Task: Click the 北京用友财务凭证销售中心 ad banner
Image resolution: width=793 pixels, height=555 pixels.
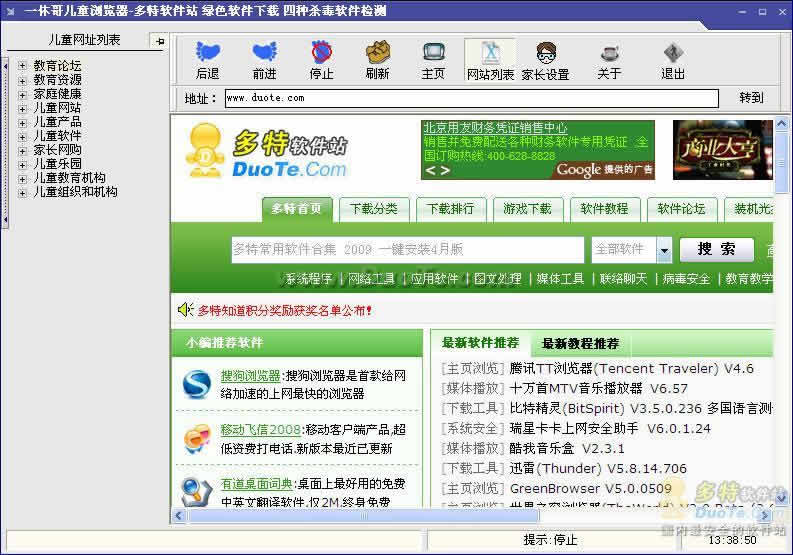Action: (x=538, y=150)
